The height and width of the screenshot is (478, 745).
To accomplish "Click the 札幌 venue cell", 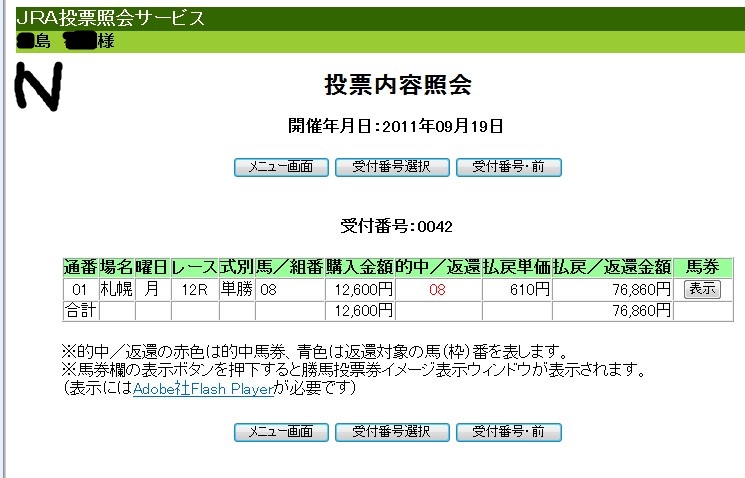I will [116, 289].
